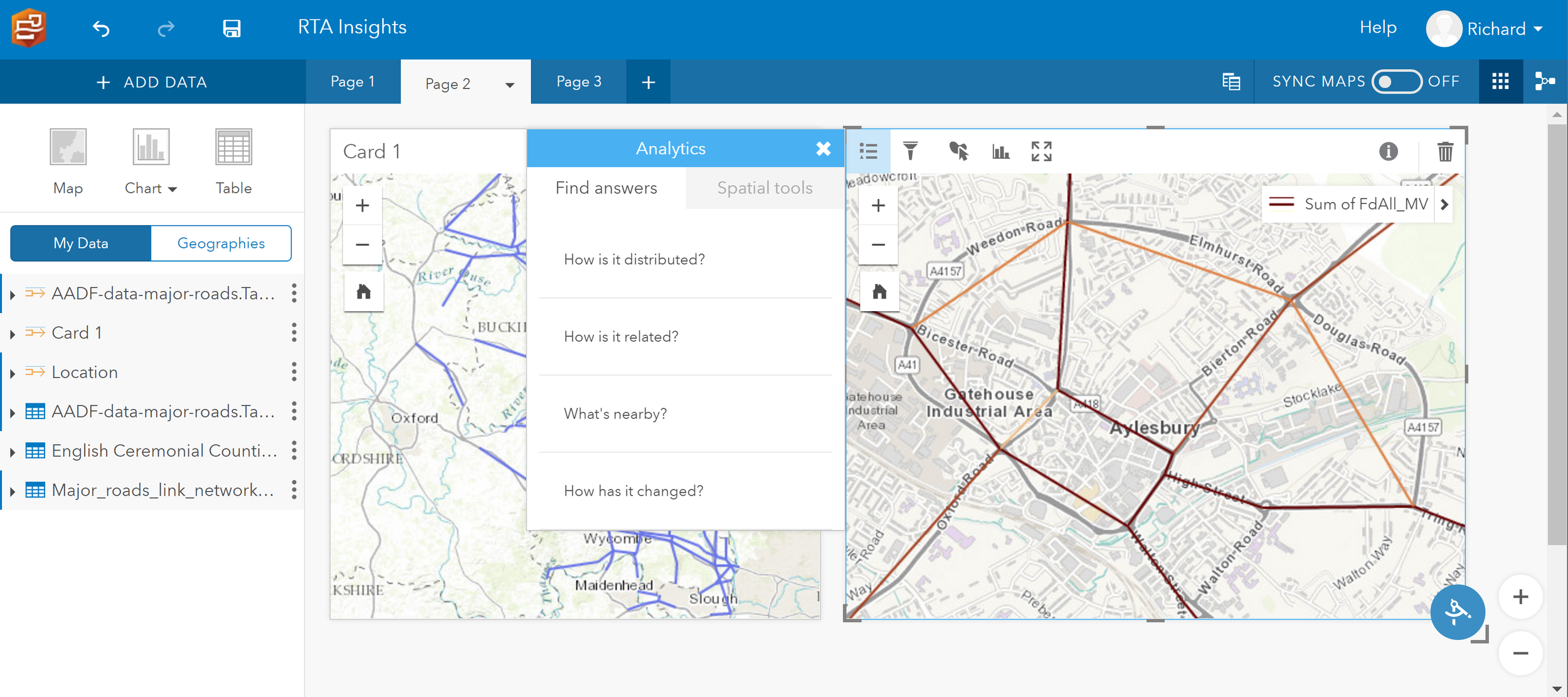The width and height of the screenshot is (1568, 697).
Task: Expand the Location dataset
Action: tap(13, 373)
